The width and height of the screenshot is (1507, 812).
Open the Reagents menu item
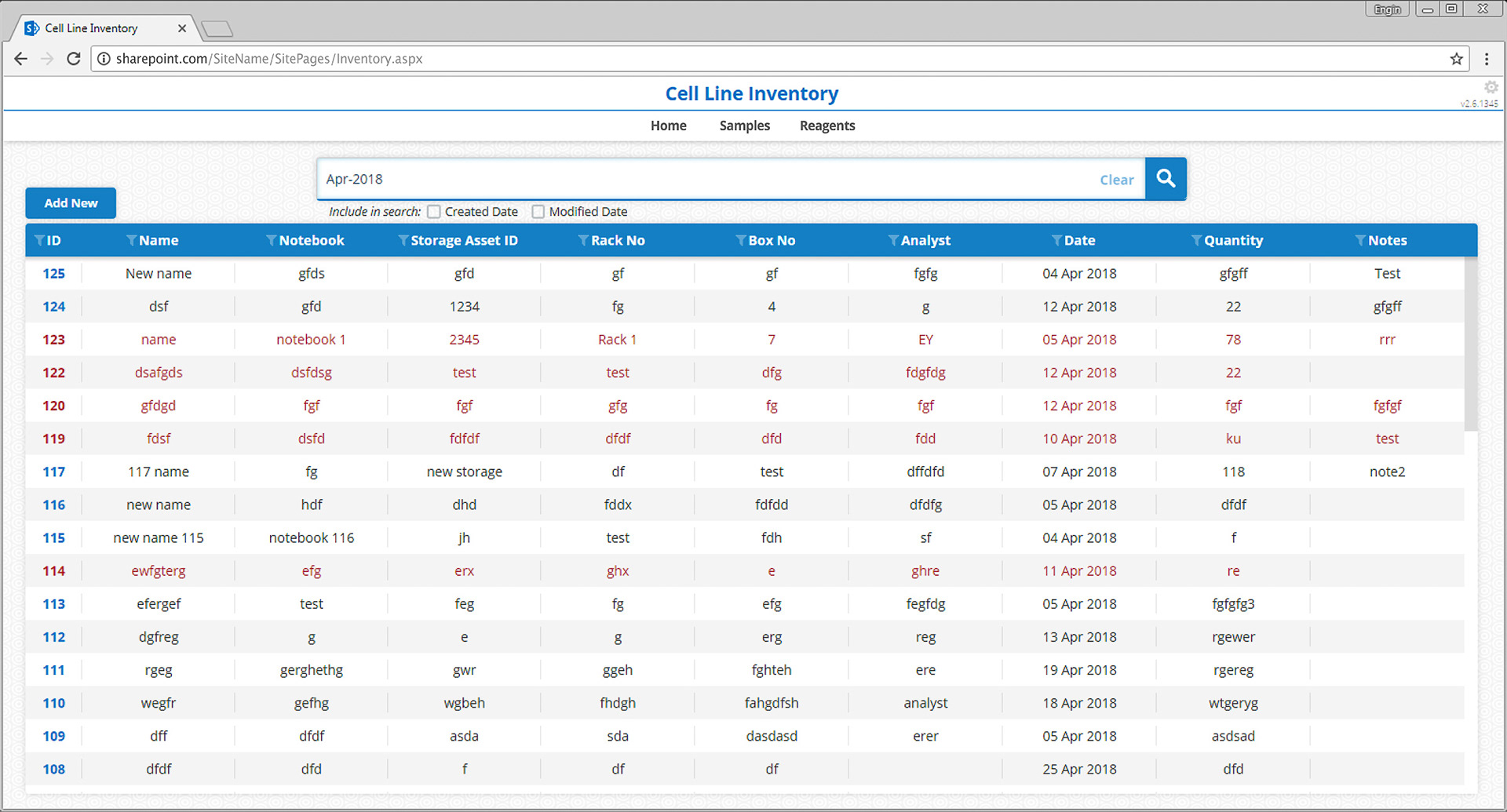[x=827, y=126]
